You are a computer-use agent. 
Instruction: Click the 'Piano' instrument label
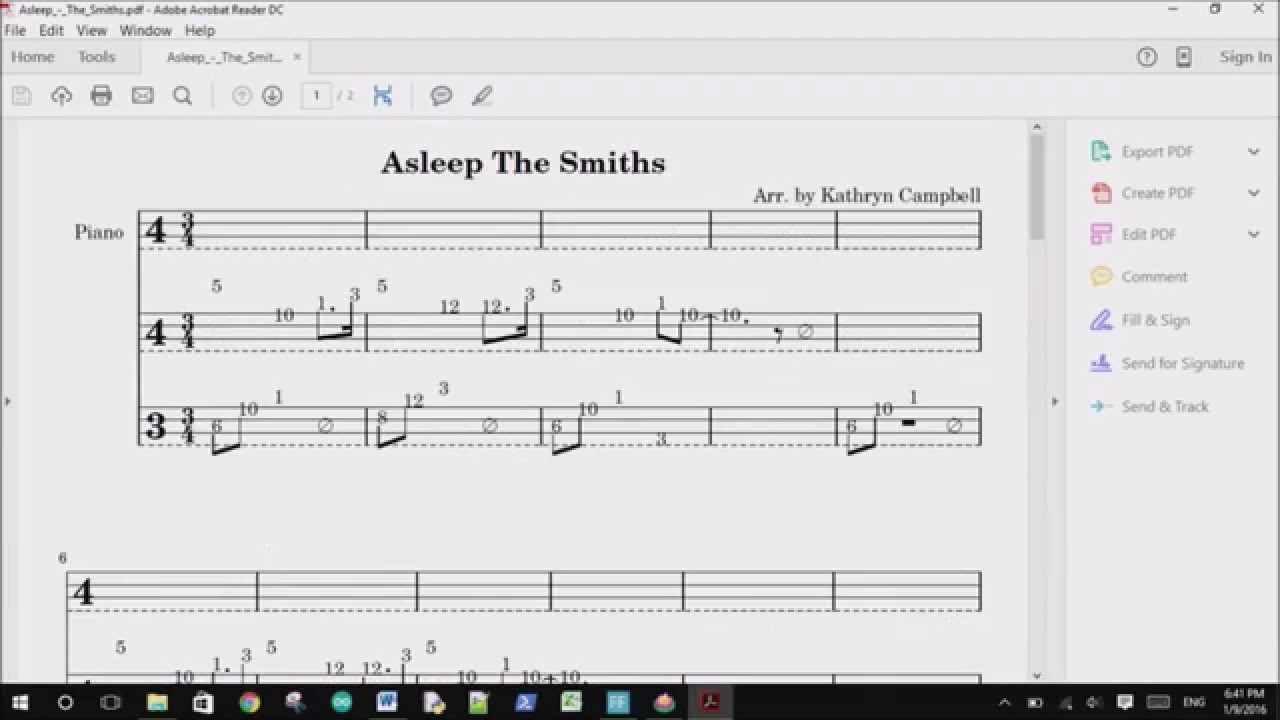point(99,232)
